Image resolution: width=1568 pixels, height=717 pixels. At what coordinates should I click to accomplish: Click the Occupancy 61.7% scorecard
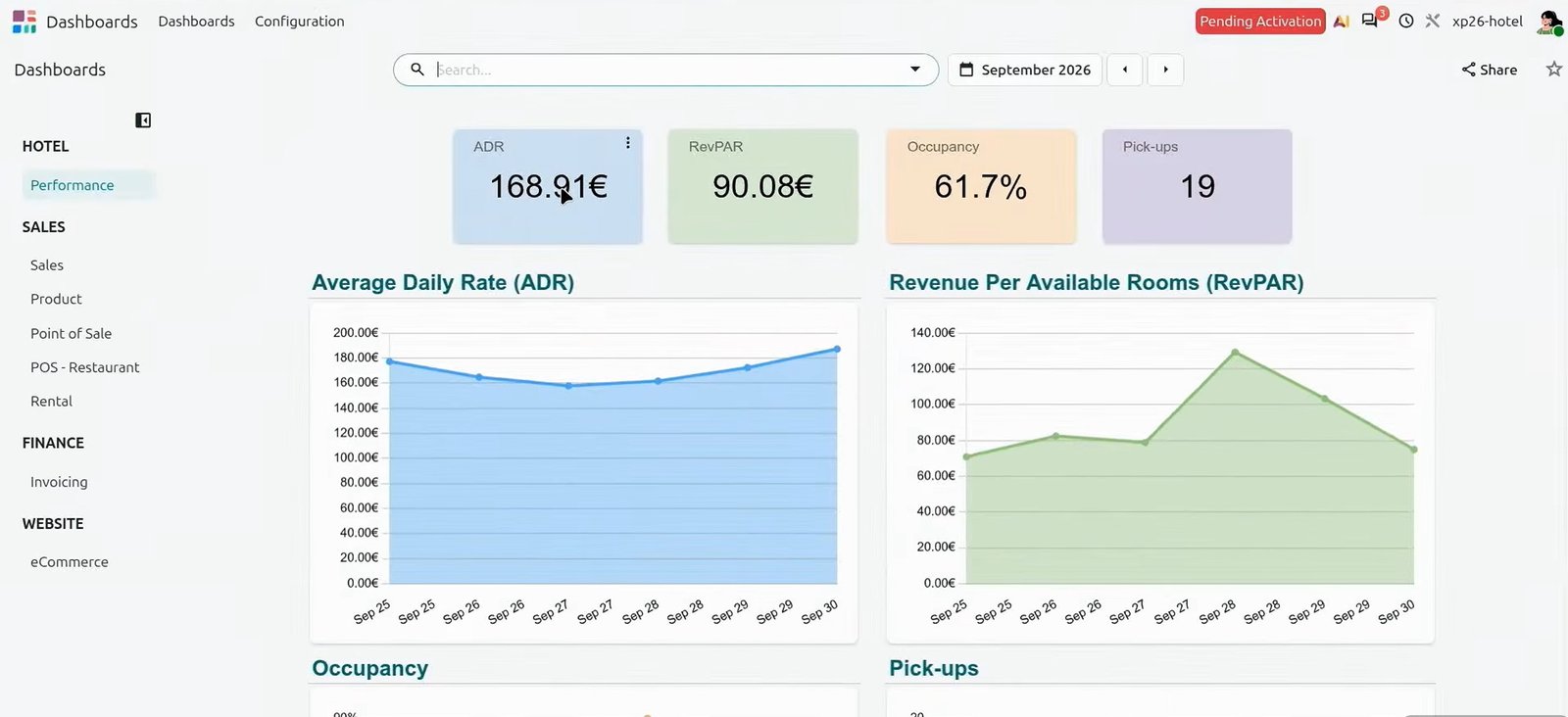[x=981, y=186]
